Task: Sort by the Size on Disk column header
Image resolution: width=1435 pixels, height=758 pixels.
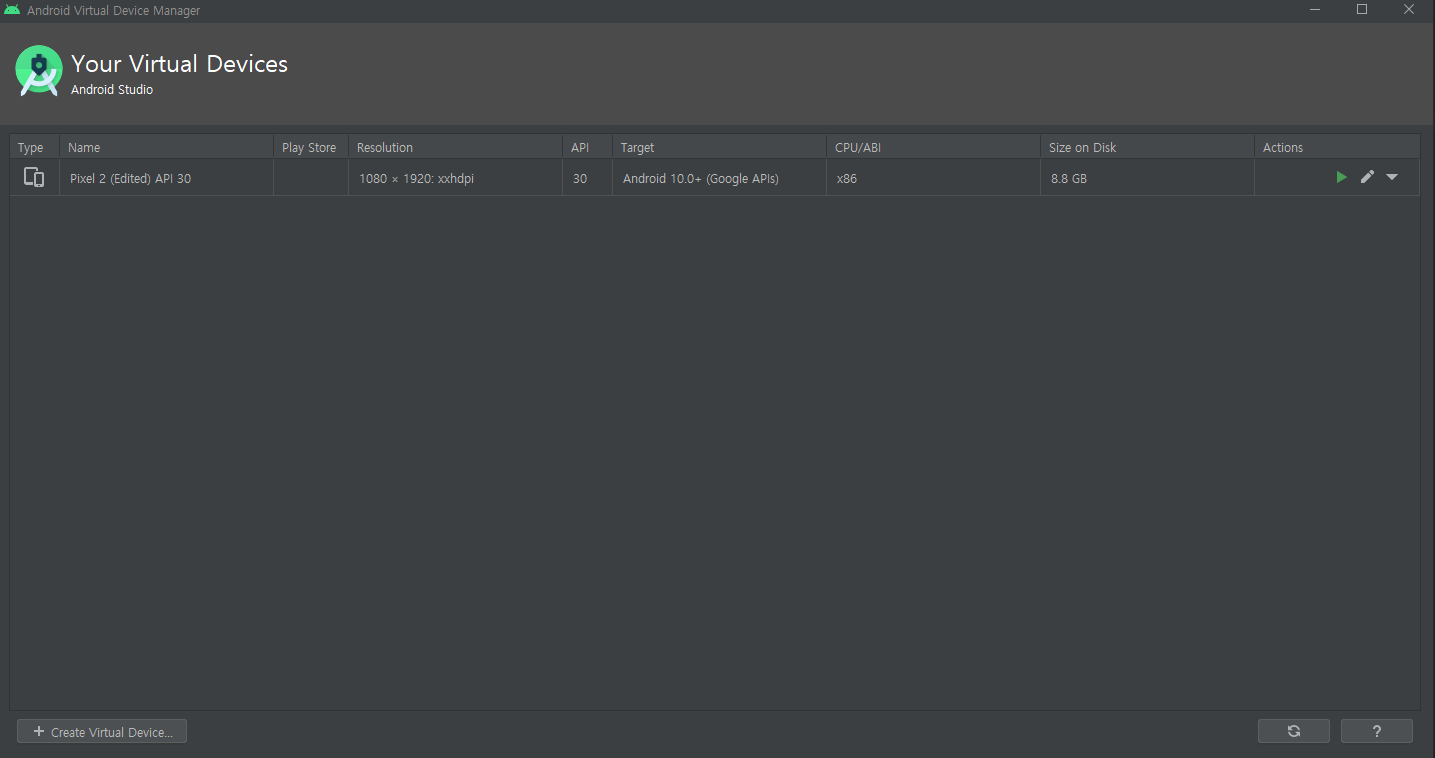Action: (1082, 147)
